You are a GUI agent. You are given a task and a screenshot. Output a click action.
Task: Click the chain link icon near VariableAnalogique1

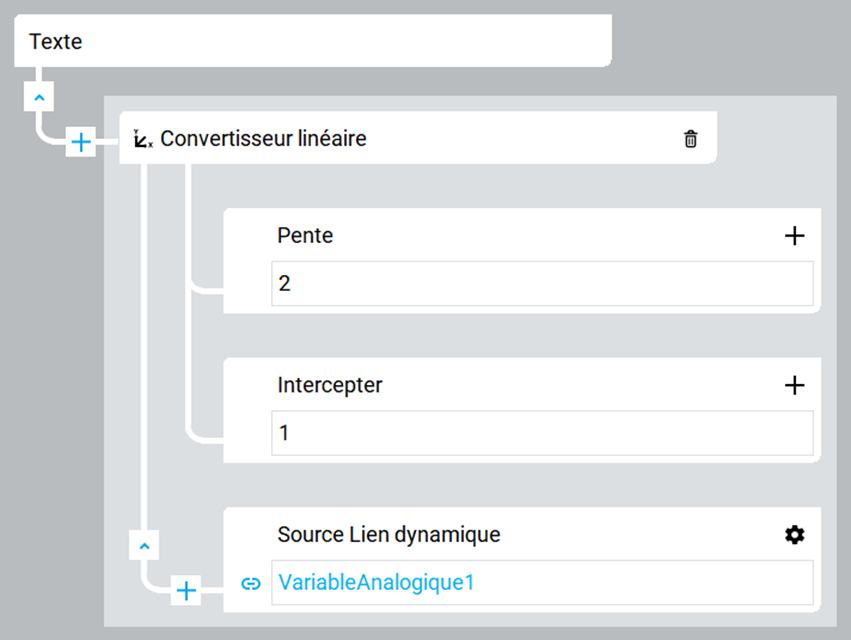[251, 584]
